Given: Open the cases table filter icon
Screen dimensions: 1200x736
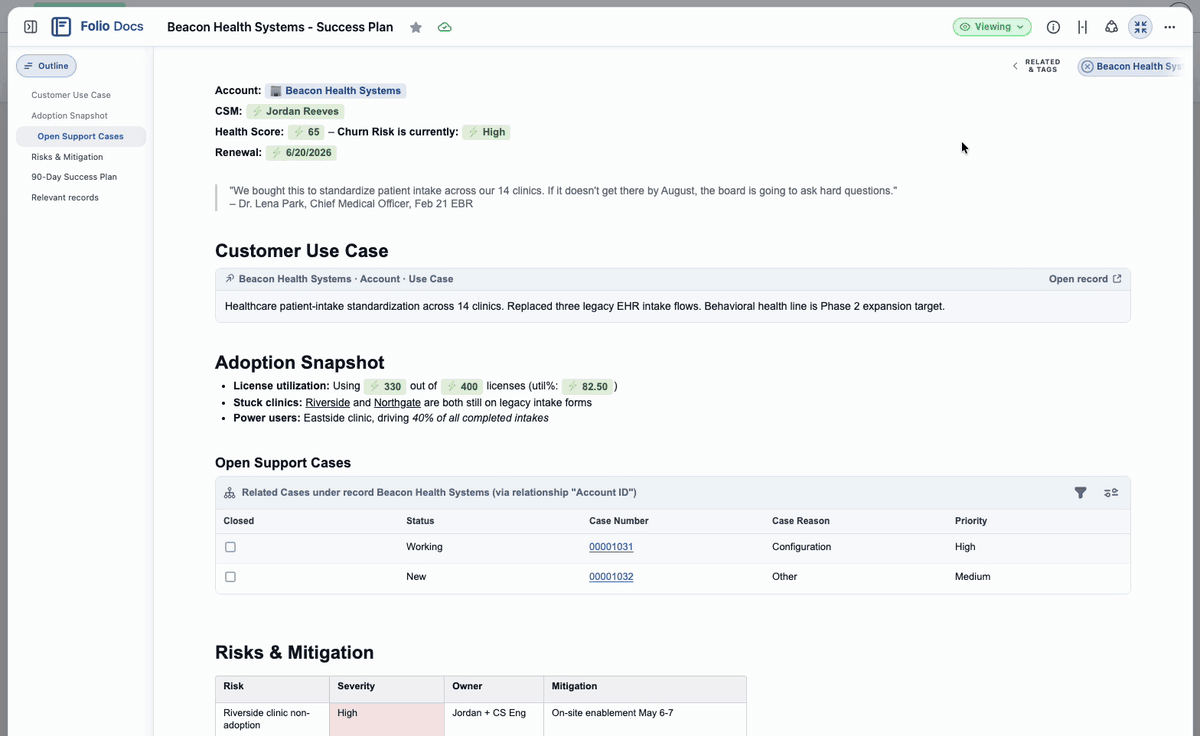Looking at the screenshot, I should 1080,493.
